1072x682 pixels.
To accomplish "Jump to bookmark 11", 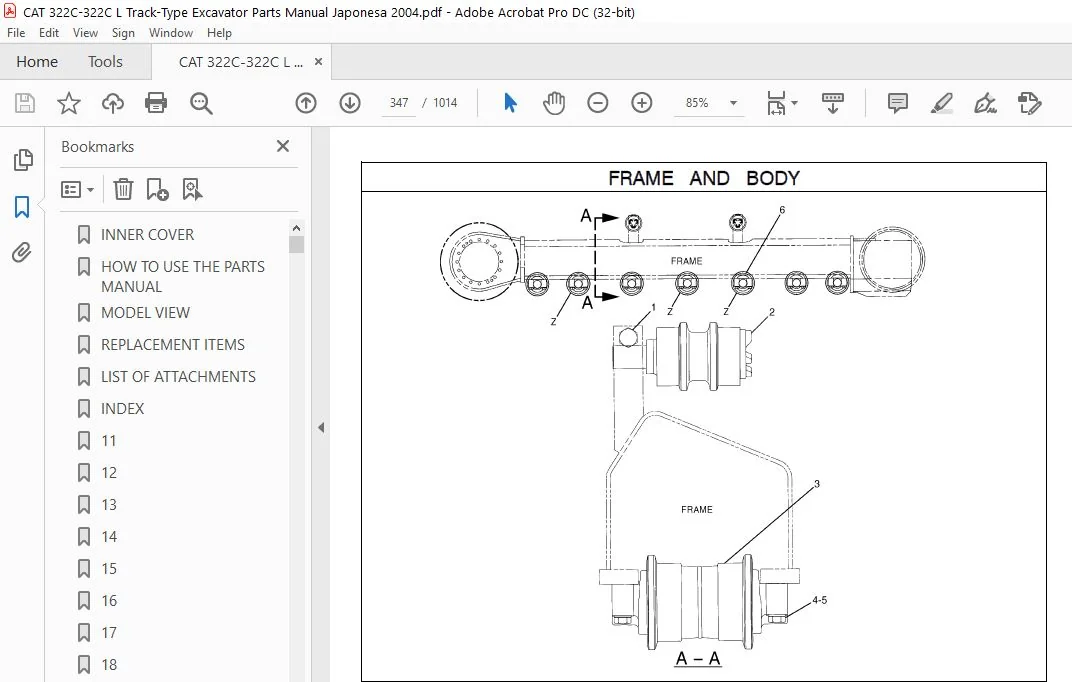I will tap(109, 441).
